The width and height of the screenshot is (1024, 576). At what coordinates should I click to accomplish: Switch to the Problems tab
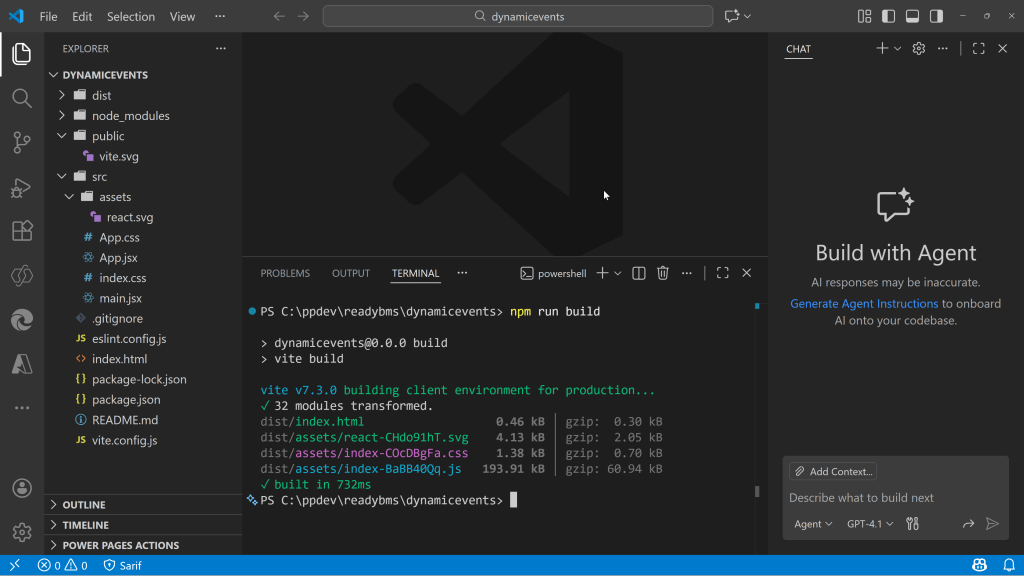[x=285, y=273]
